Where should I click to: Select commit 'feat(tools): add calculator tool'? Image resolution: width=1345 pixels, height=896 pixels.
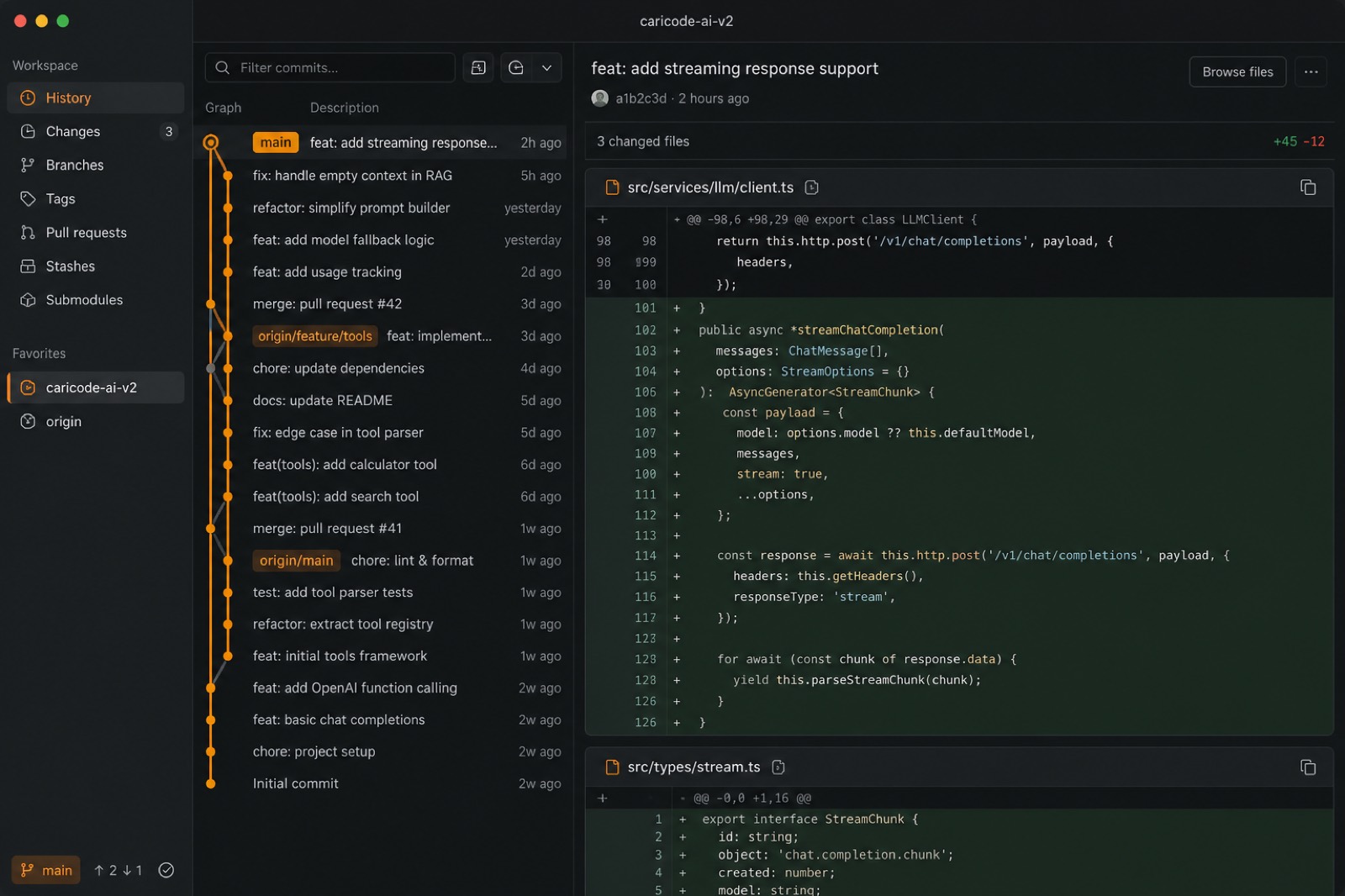382,464
